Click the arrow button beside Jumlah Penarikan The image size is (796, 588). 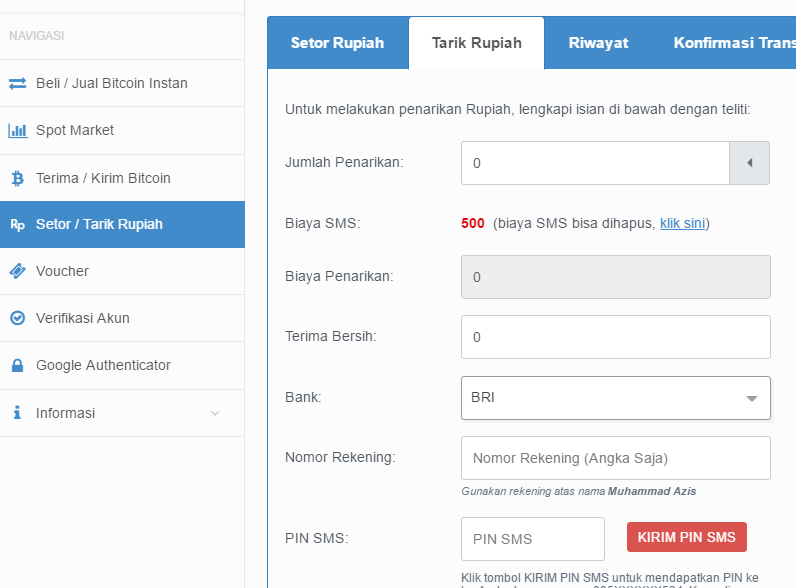(750, 163)
